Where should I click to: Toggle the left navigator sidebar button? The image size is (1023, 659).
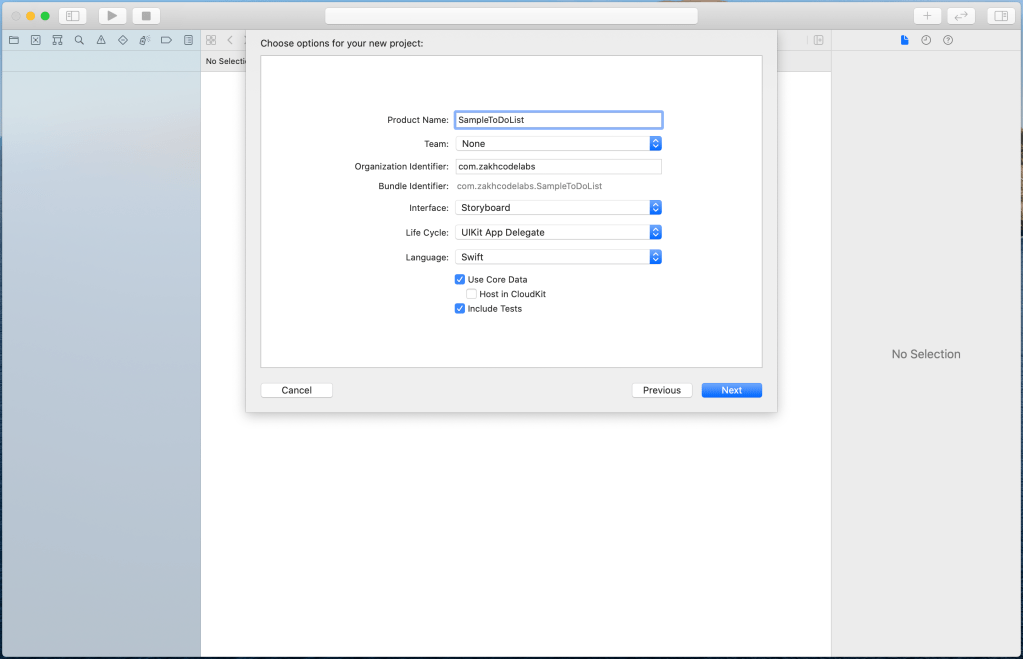click(x=72, y=16)
